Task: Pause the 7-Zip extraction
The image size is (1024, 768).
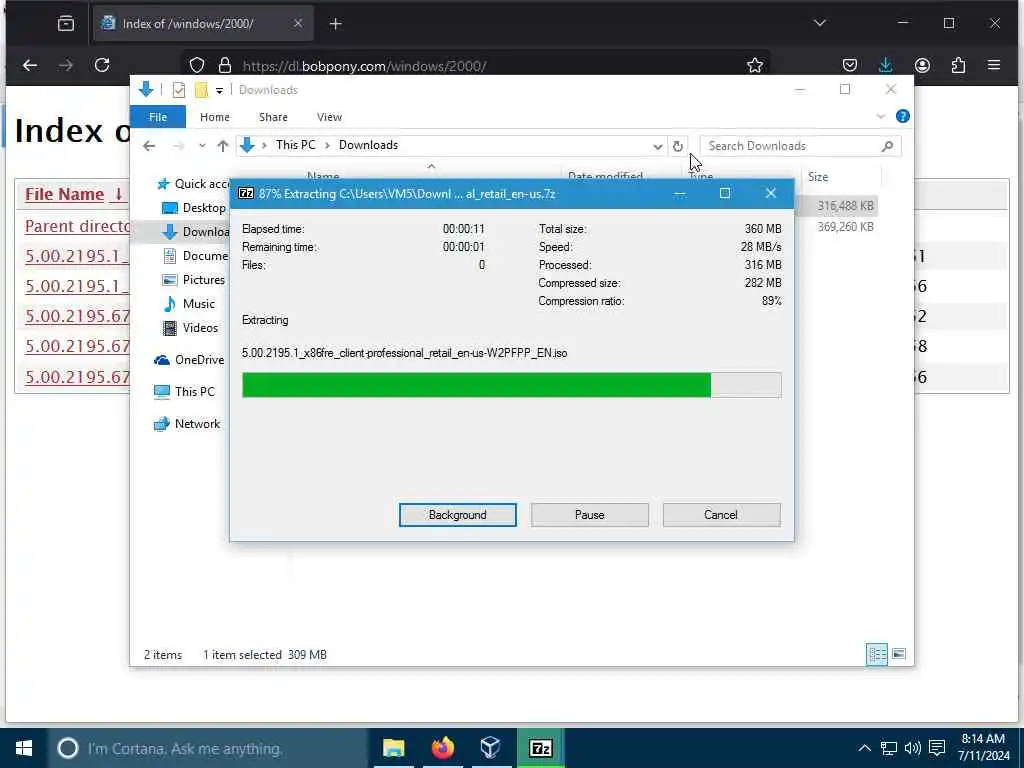Action: tap(589, 515)
